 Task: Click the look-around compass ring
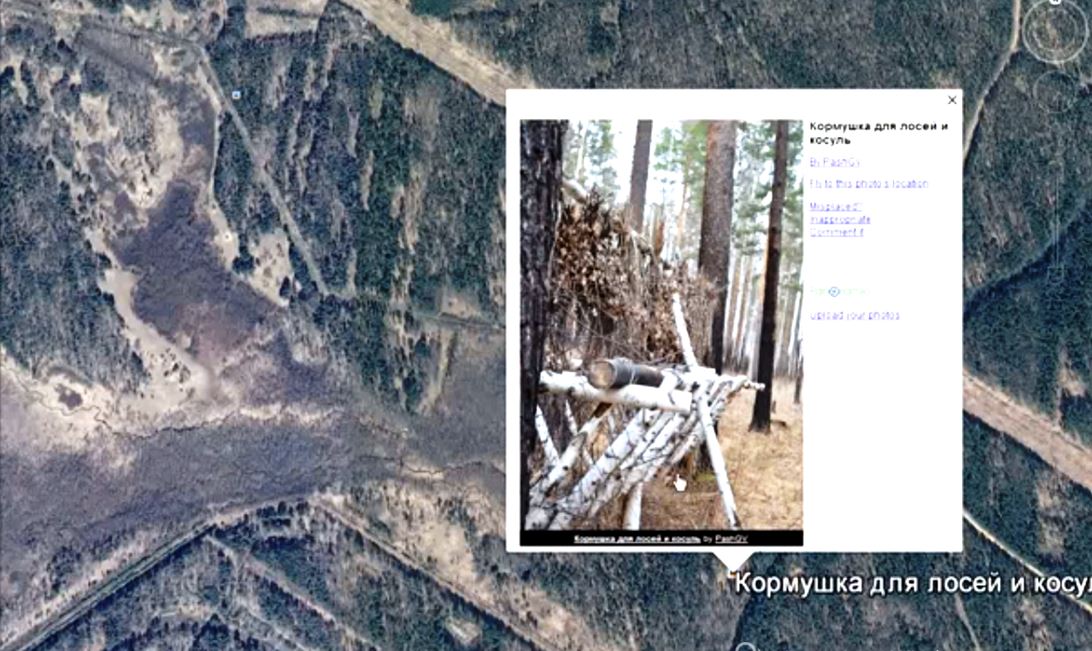point(1054,31)
